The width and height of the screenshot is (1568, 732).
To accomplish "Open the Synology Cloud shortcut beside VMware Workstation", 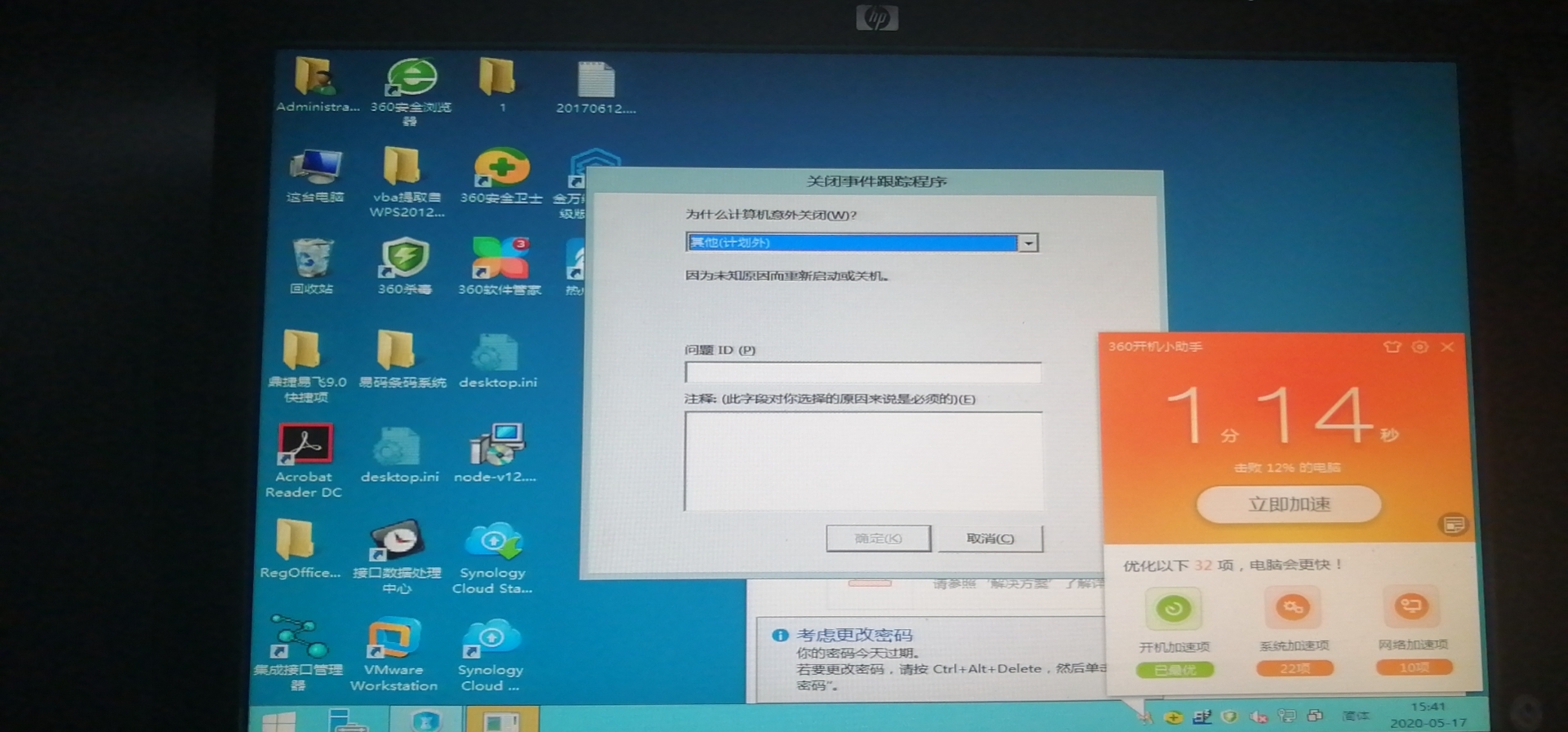I will (490, 655).
